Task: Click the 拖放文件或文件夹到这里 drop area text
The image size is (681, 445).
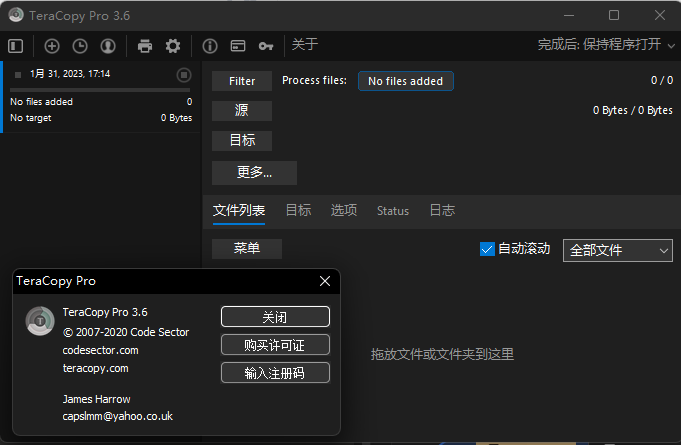Action: click(x=442, y=354)
